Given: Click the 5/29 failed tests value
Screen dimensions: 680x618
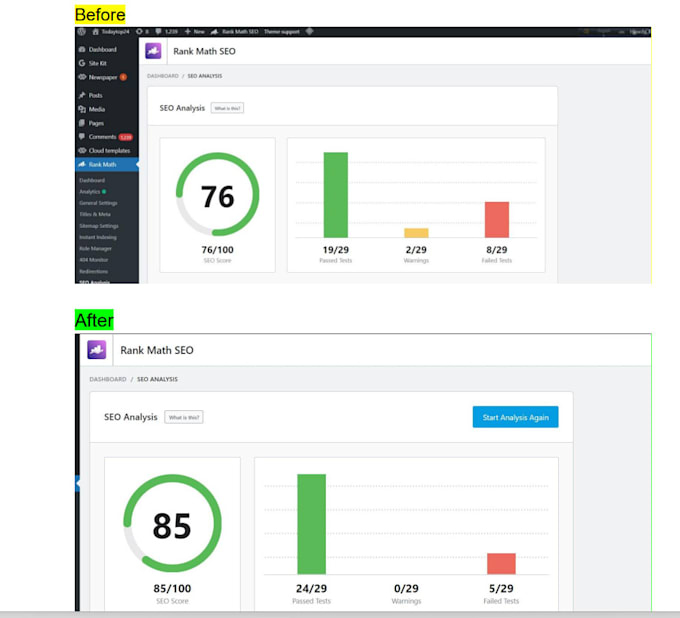Looking at the screenshot, I should coord(501,589).
